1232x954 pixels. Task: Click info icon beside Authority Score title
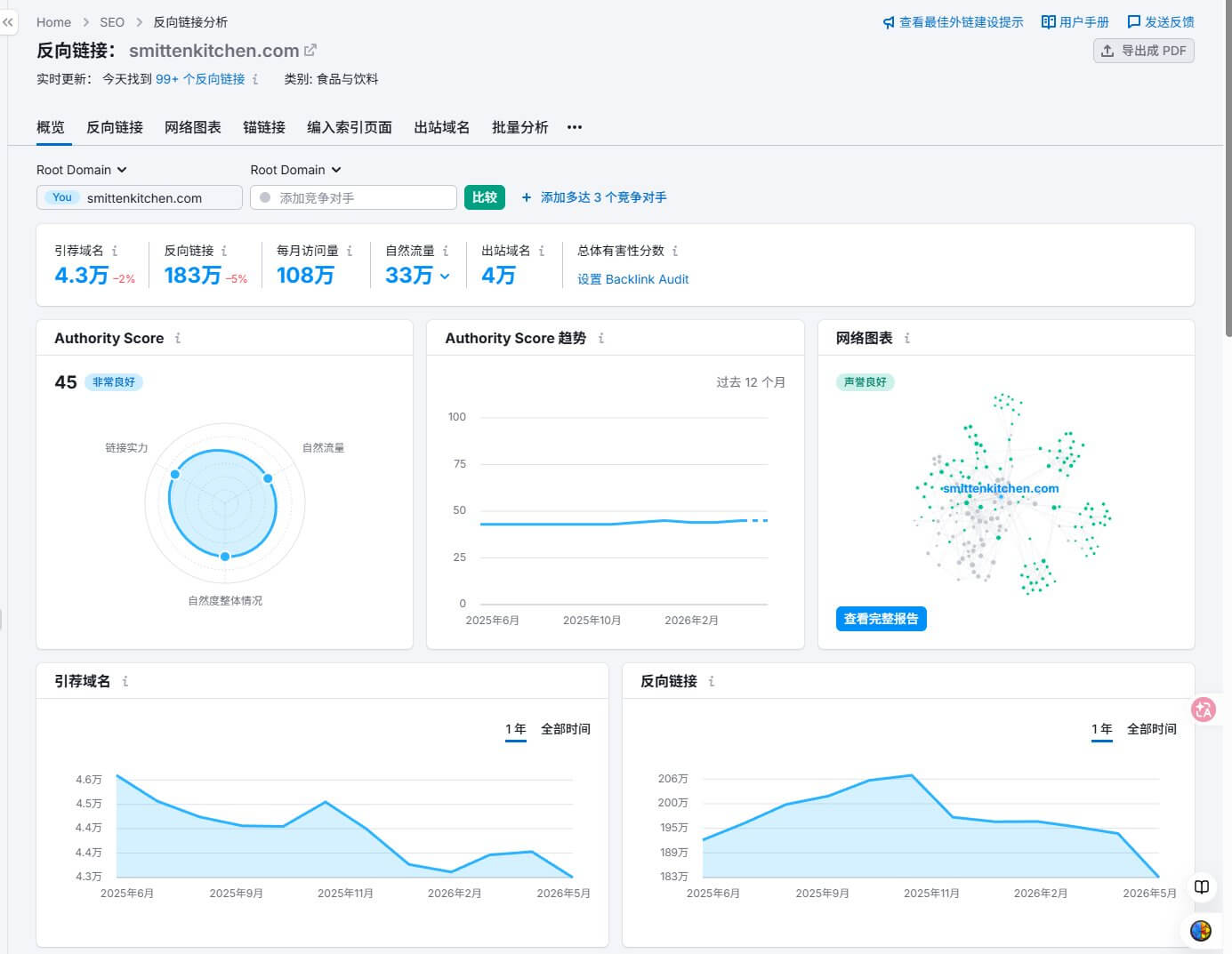(x=178, y=338)
